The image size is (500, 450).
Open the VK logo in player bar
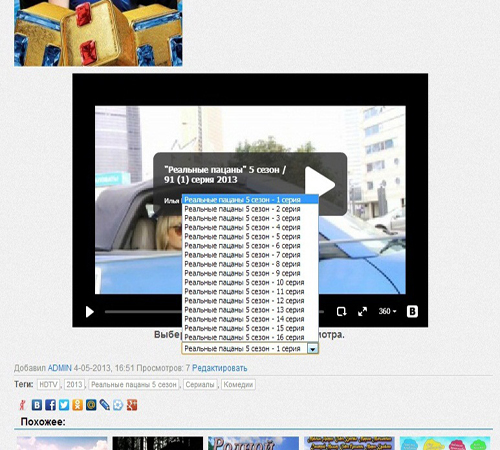tap(412, 312)
